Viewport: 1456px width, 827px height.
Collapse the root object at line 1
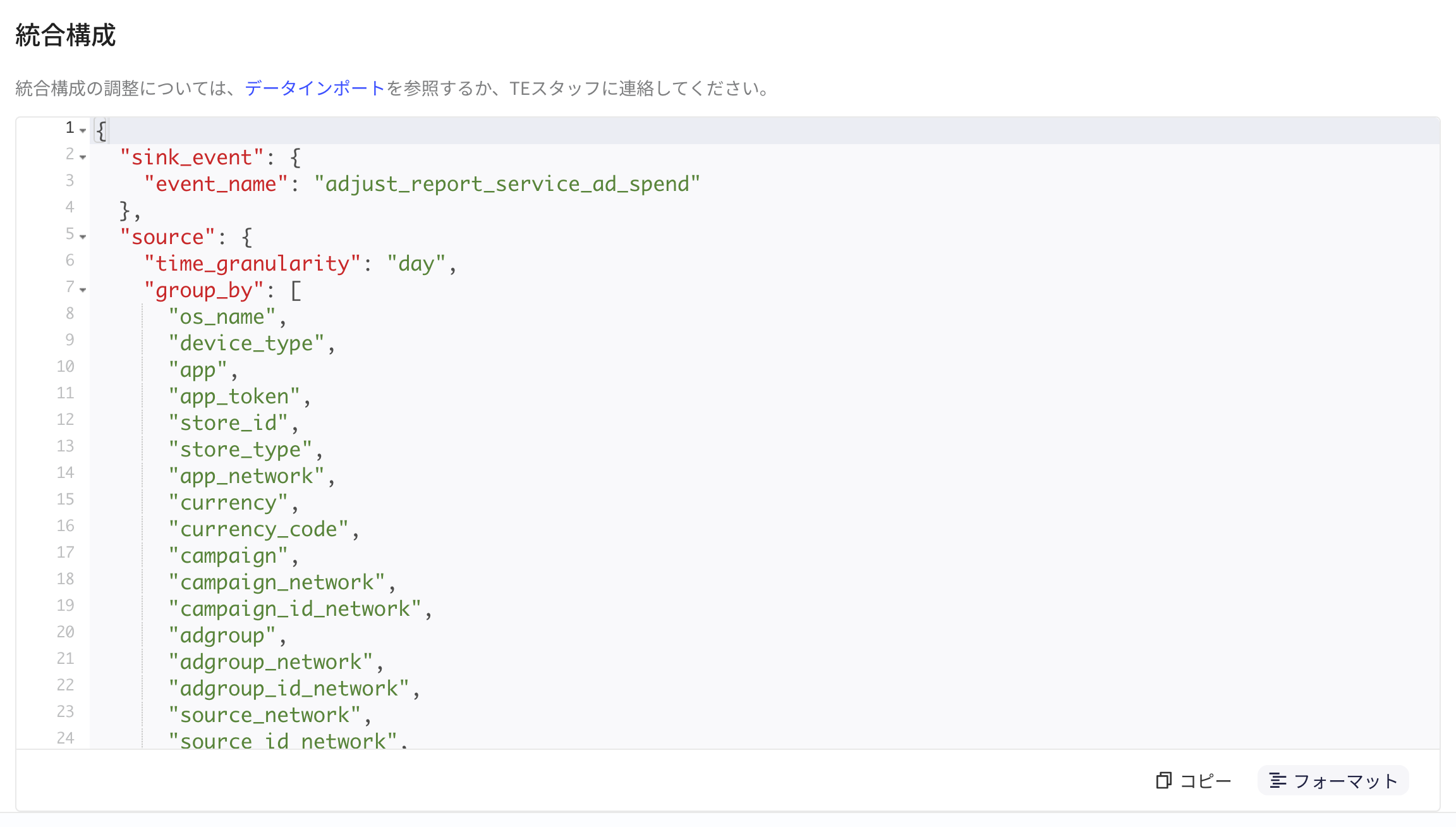point(83,131)
